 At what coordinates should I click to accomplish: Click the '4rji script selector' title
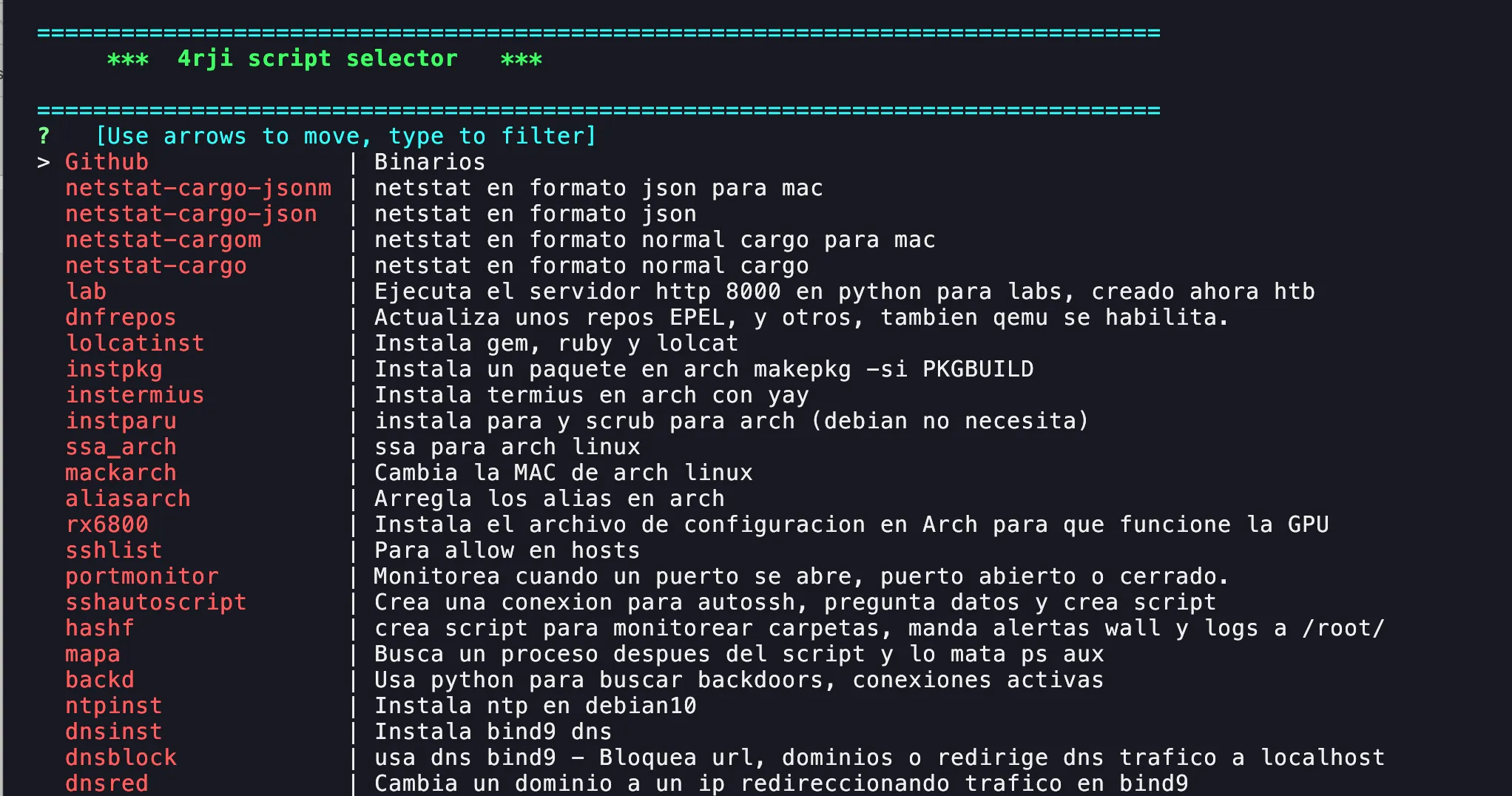317,58
